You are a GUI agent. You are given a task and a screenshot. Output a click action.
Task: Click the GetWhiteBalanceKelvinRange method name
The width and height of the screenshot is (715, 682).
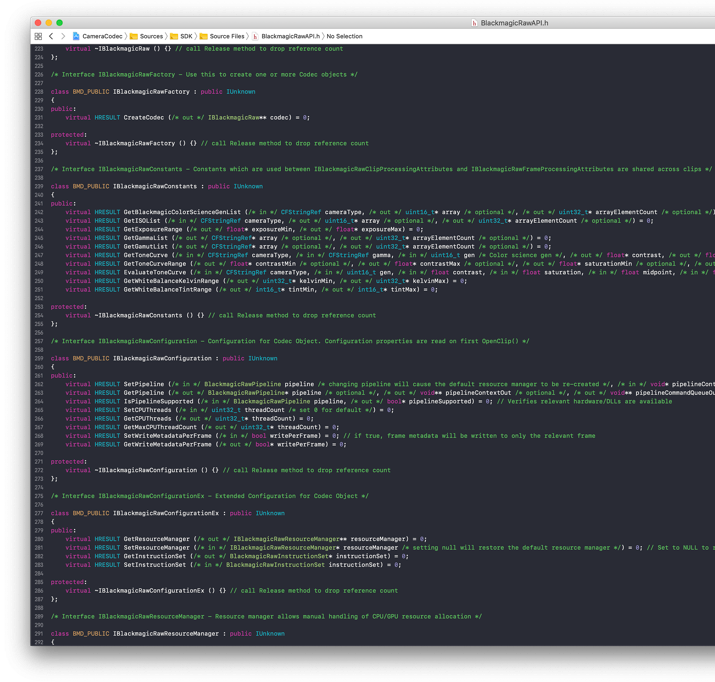coord(171,281)
